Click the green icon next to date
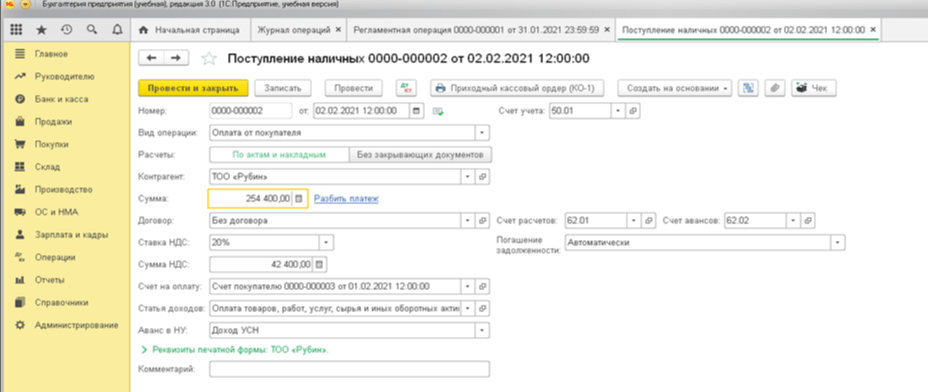928x392 pixels. [438, 111]
